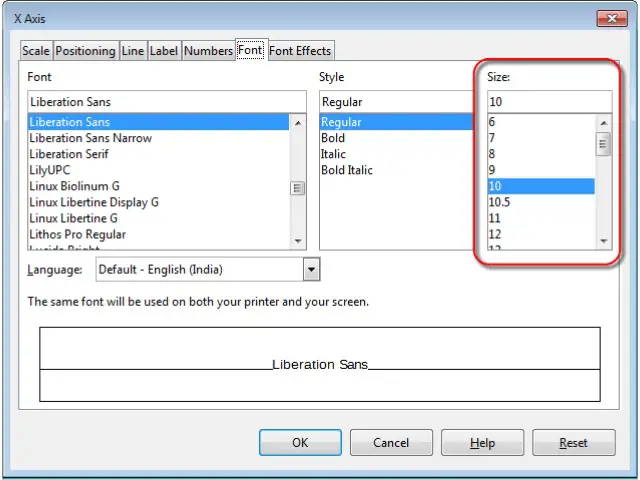This screenshot has width=640, height=480.
Task: Click size list scroll up arrow
Action: click(604, 123)
